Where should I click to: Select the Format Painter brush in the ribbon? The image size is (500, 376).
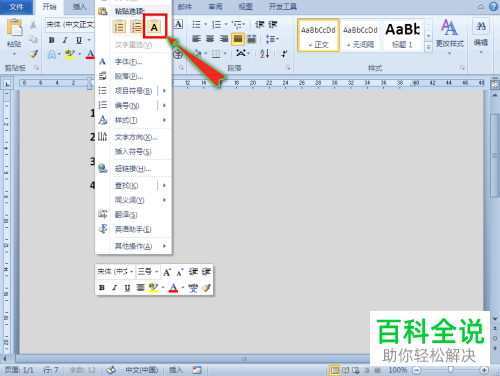click(x=33, y=54)
